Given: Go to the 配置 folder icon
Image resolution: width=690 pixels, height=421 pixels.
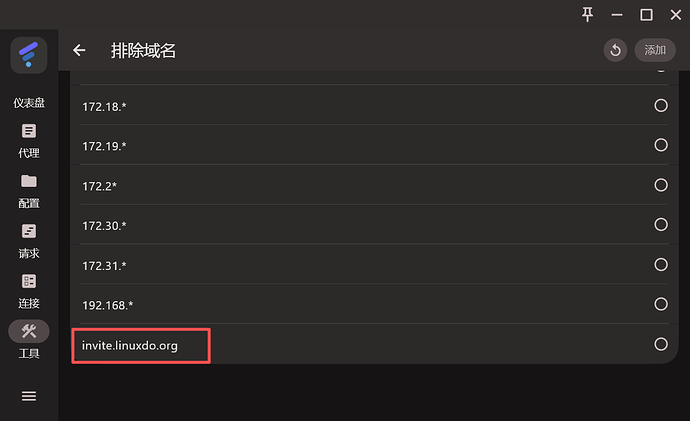Looking at the screenshot, I should (29, 181).
